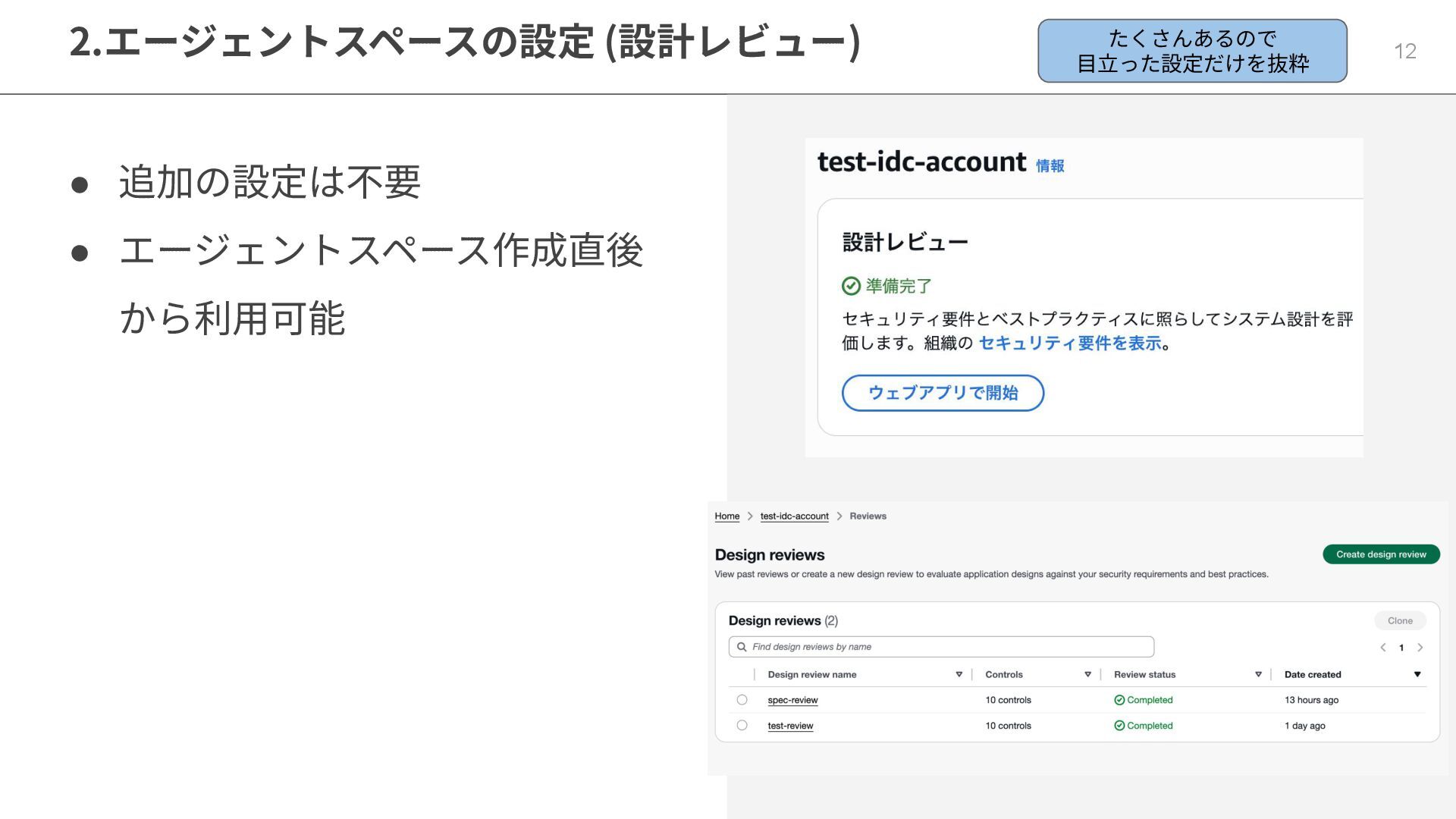Click the breadcrumb chevron before Reviews

pyautogui.click(x=839, y=516)
